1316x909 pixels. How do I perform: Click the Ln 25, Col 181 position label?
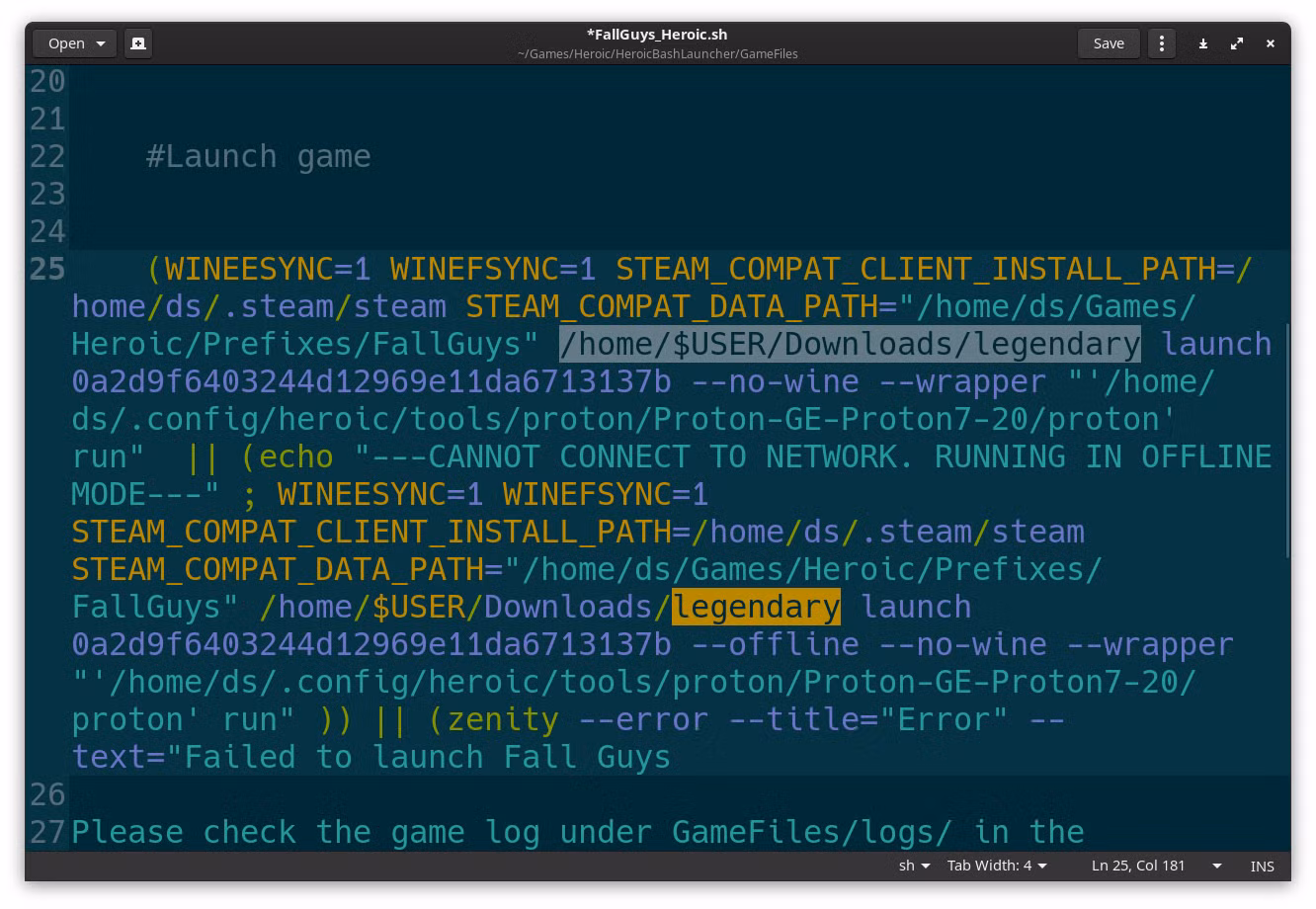tap(1138, 866)
